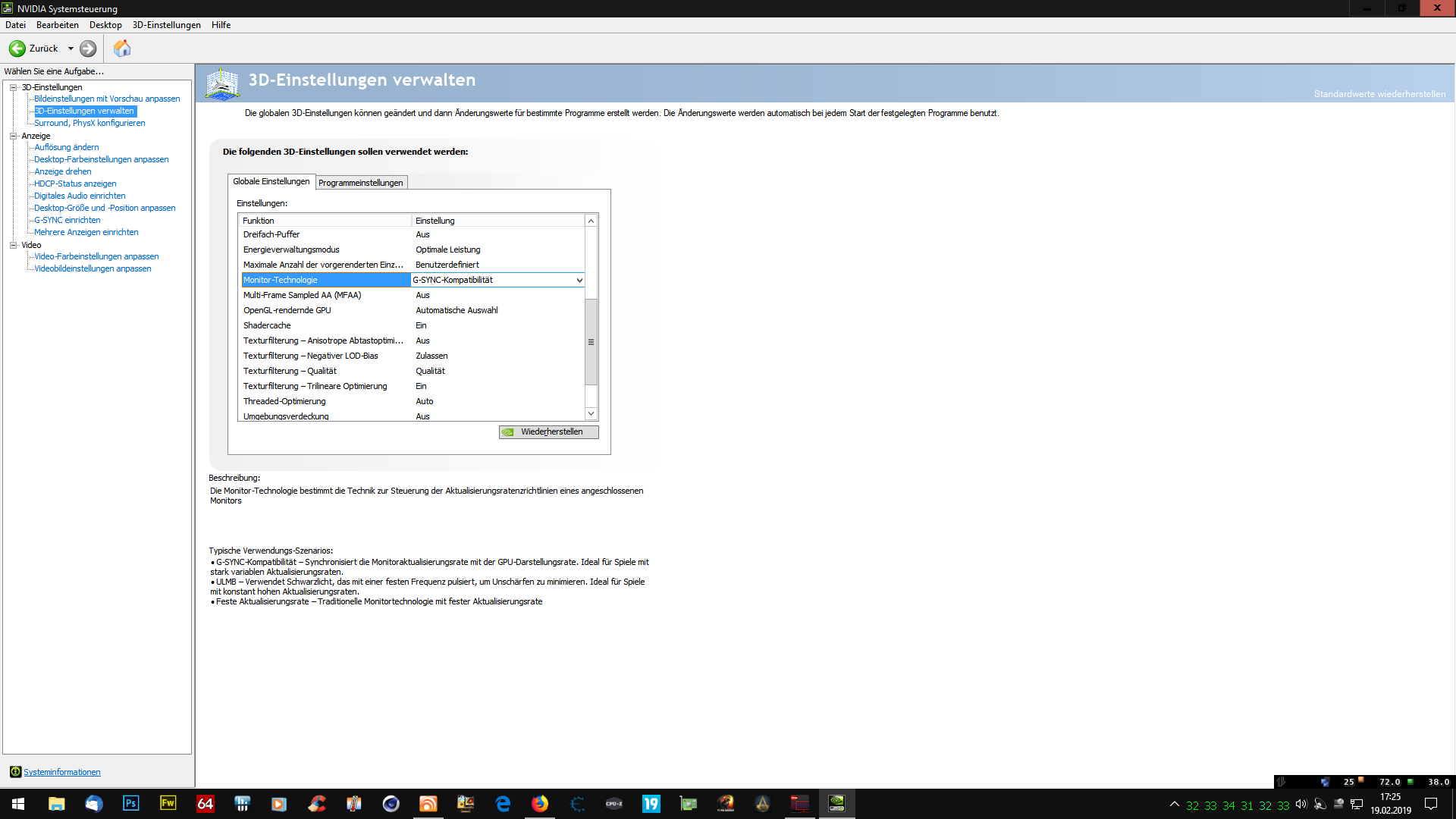The height and width of the screenshot is (819, 1456).
Task: Open Desktop-Farbeinstellungen anpassen
Action: coord(102,159)
